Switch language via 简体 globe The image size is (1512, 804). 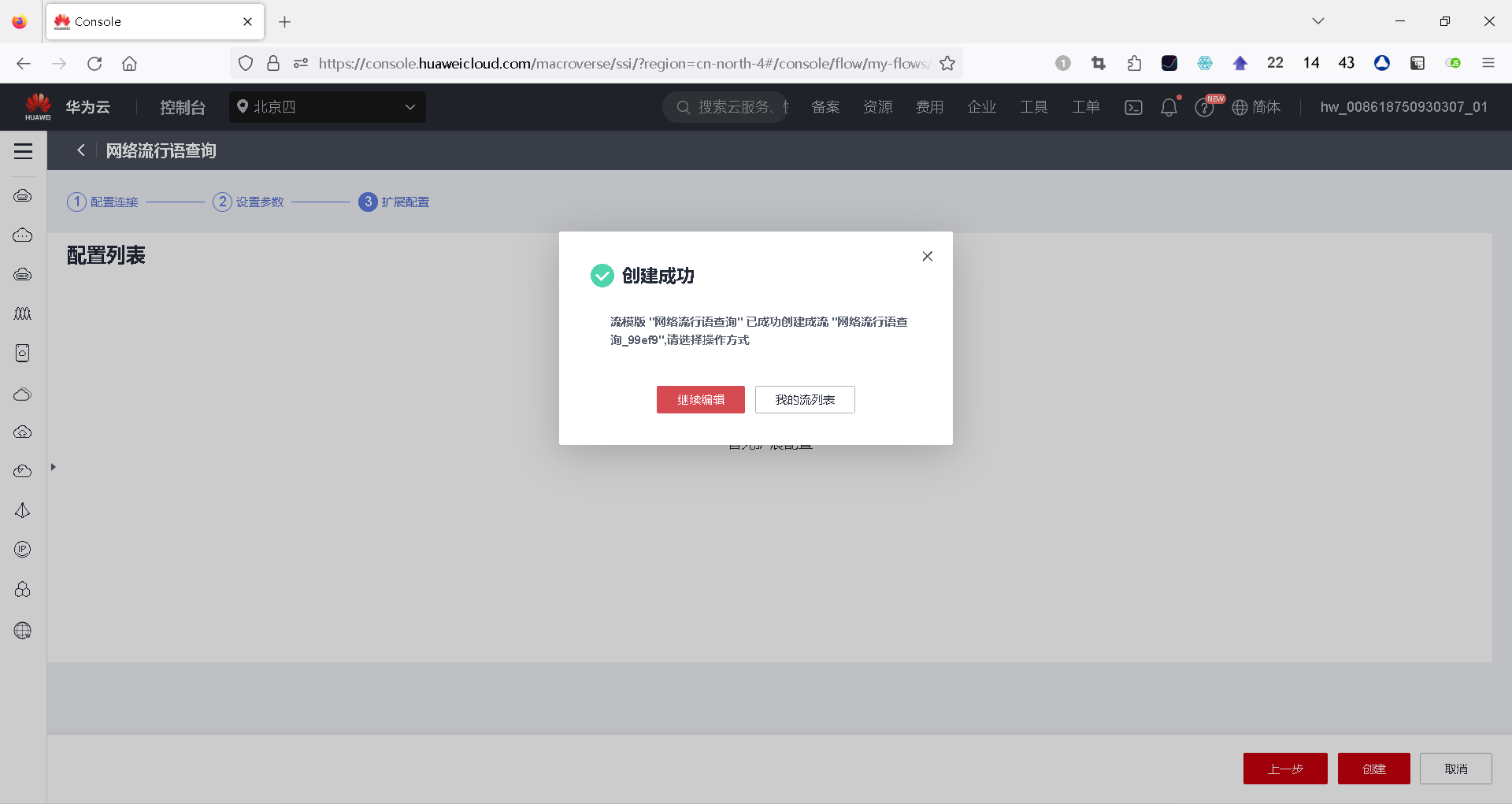point(1256,107)
